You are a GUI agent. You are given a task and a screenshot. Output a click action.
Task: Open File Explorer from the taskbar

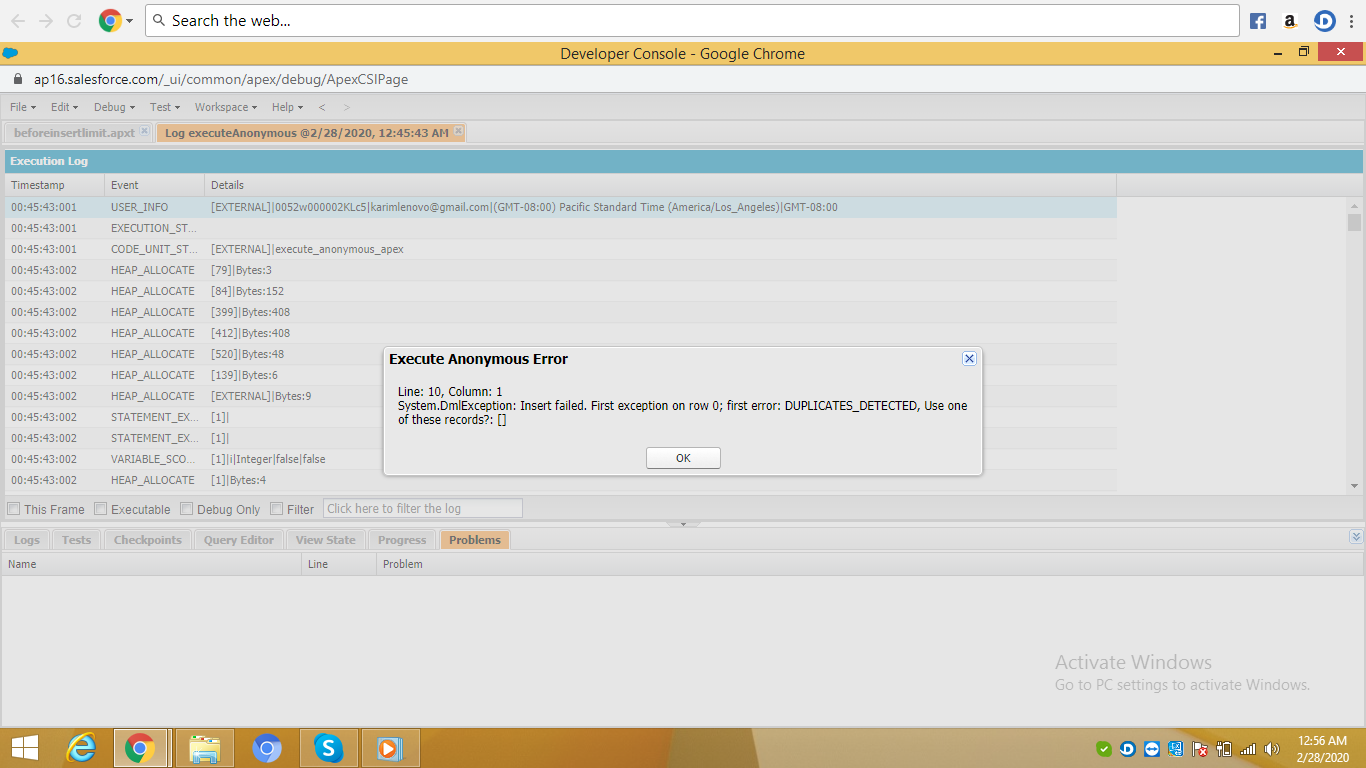coord(205,748)
